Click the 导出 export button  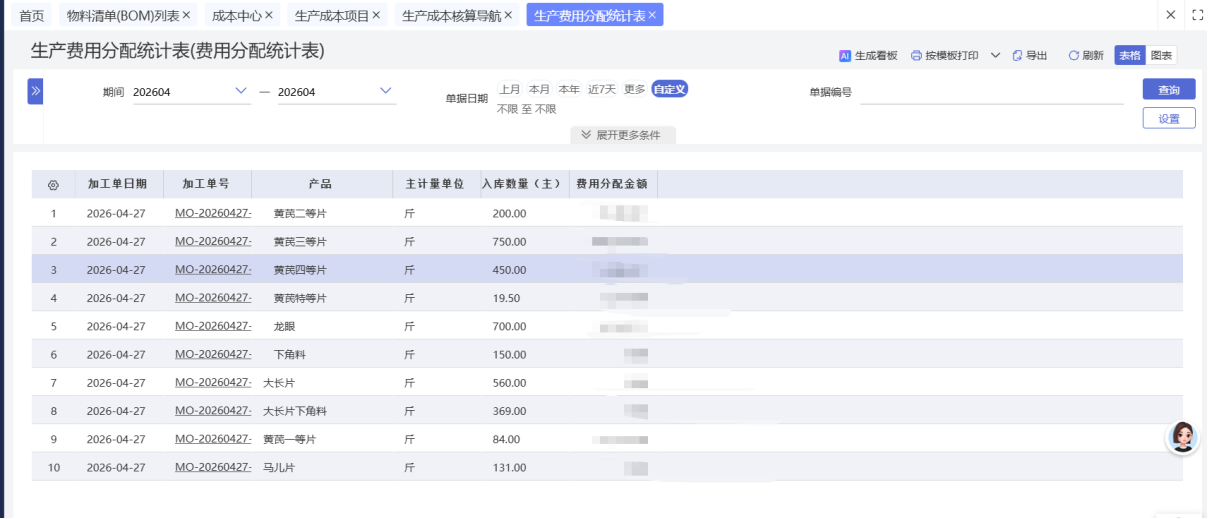pyautogui.click(x=1029, y=56)
